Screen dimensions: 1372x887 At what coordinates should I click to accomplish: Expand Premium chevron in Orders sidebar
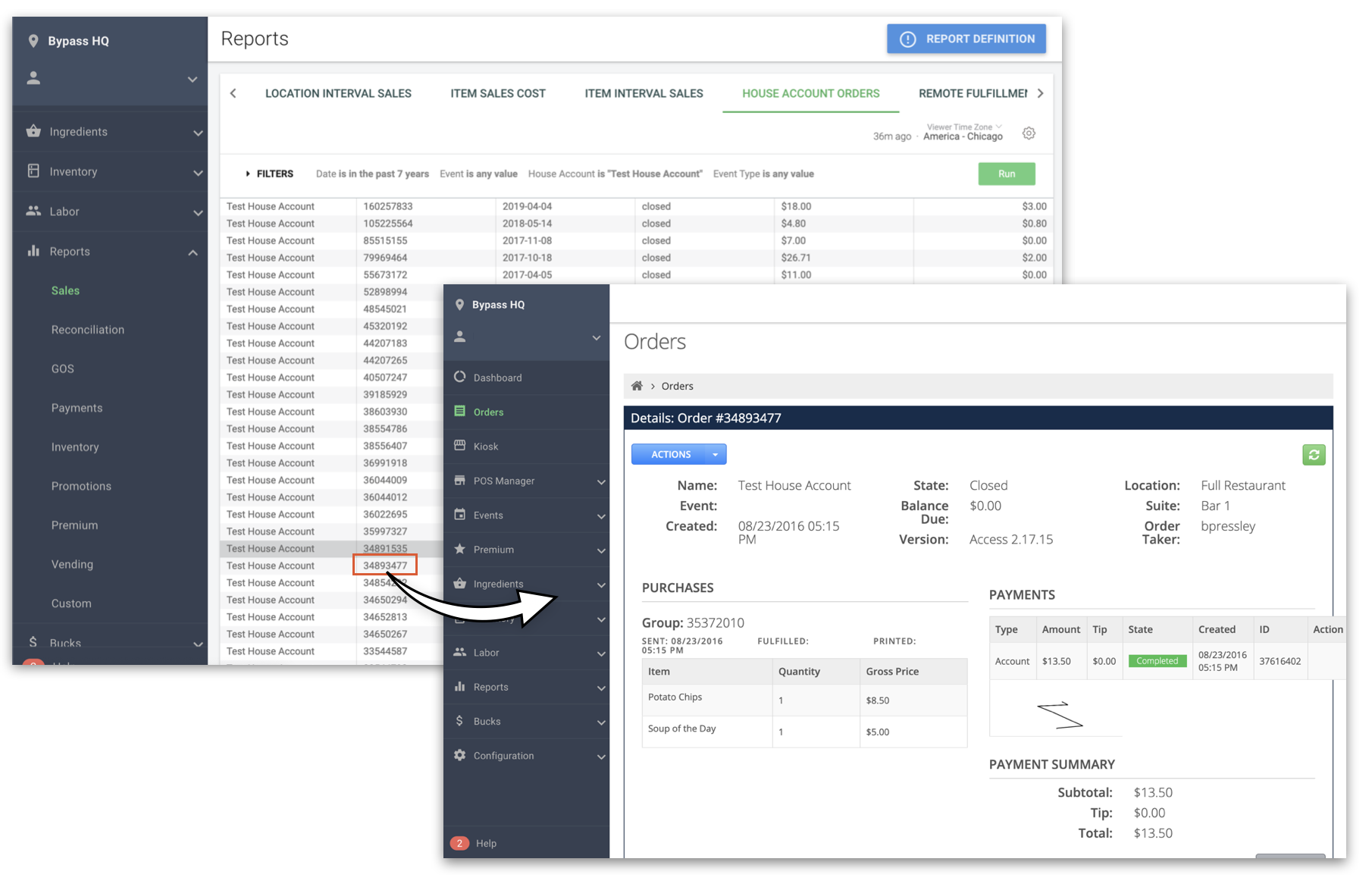[601, 550]
